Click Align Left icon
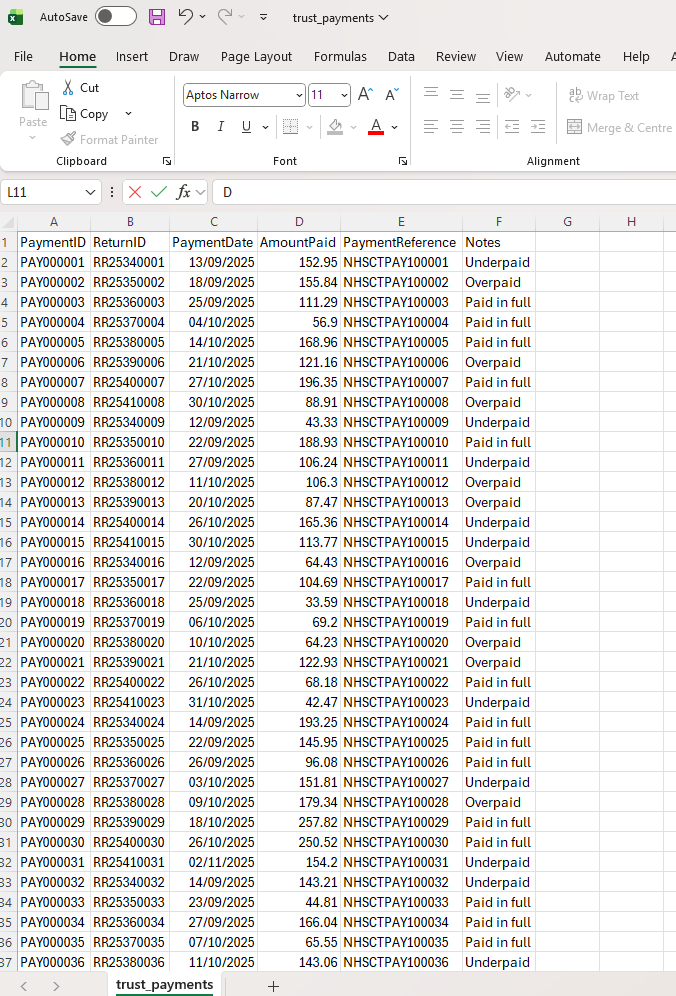The width and height of the screenshot is (676, 996). 431,126
